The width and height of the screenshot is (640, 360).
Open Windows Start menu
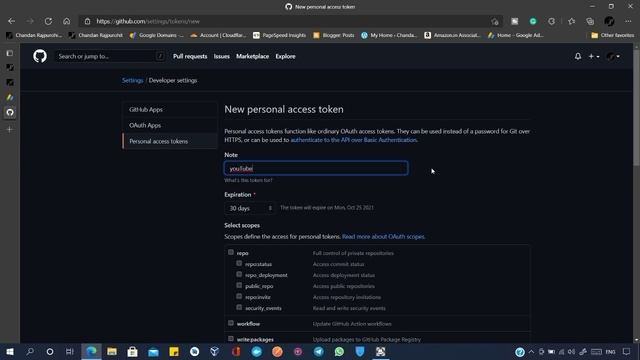[10, 351]
